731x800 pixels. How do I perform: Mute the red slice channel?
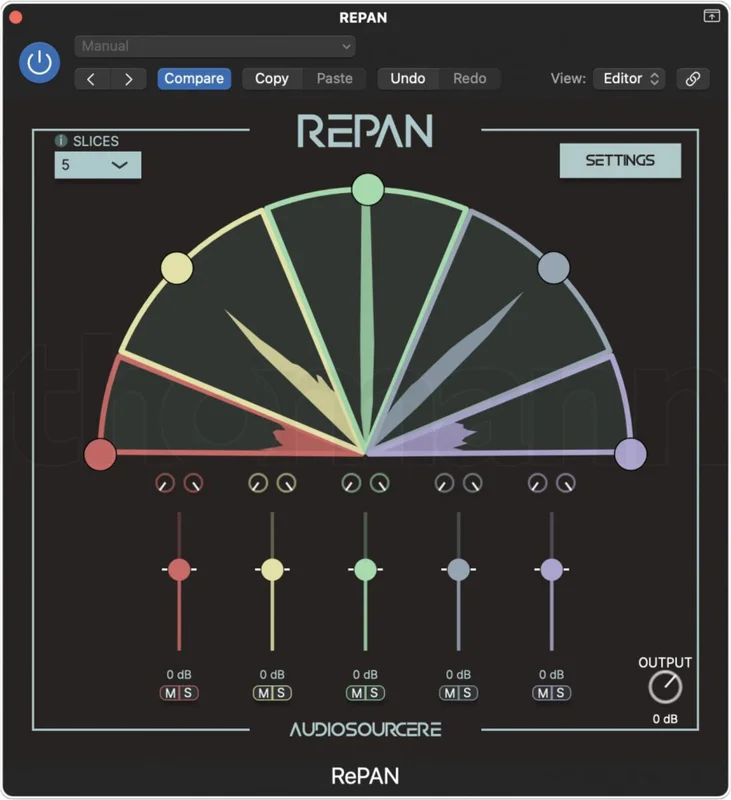(x=170, y=693)
